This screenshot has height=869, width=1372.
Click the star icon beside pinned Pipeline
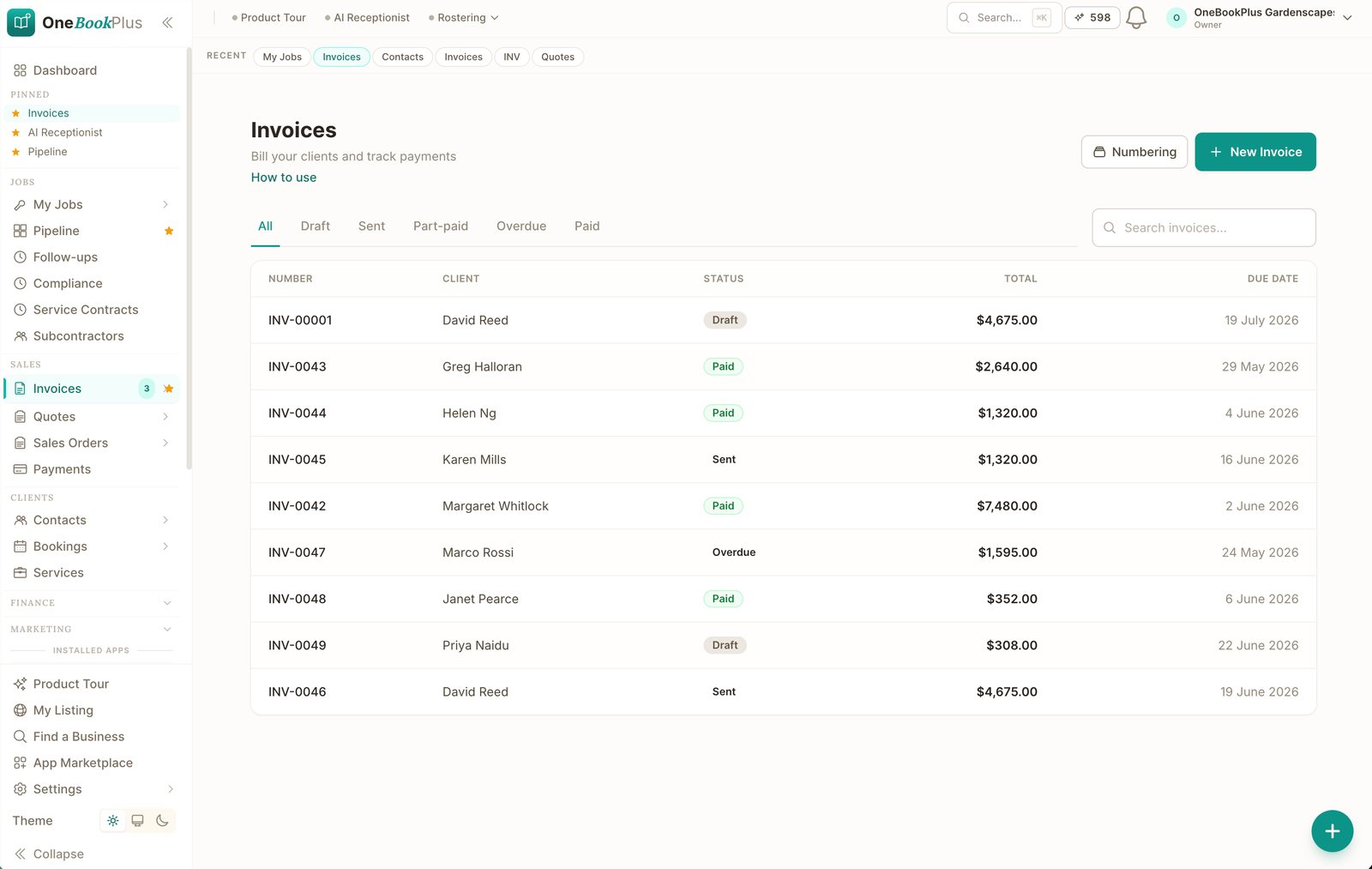[x=15, y=152]
